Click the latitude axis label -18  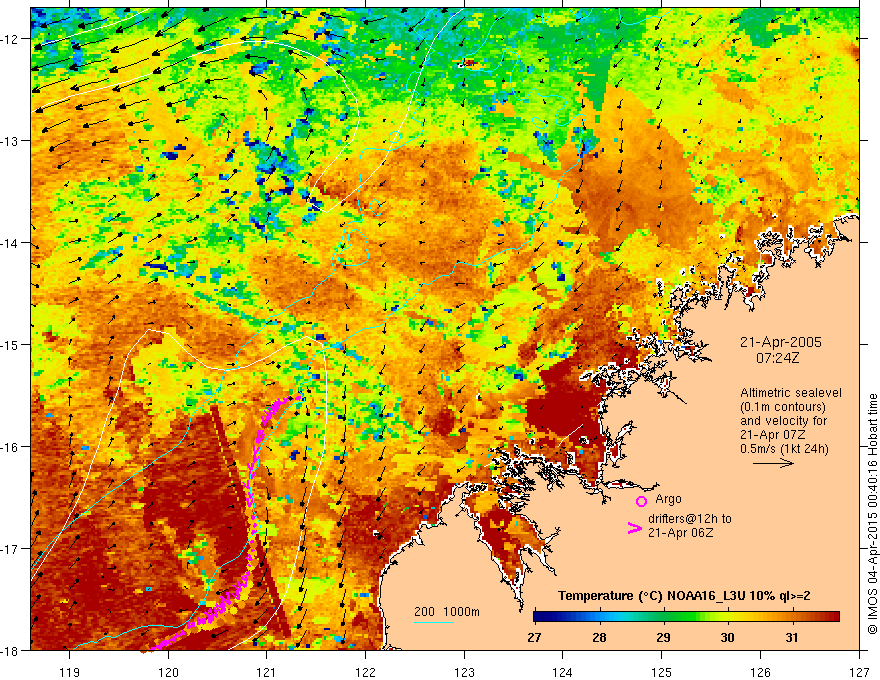pos(10,650)
